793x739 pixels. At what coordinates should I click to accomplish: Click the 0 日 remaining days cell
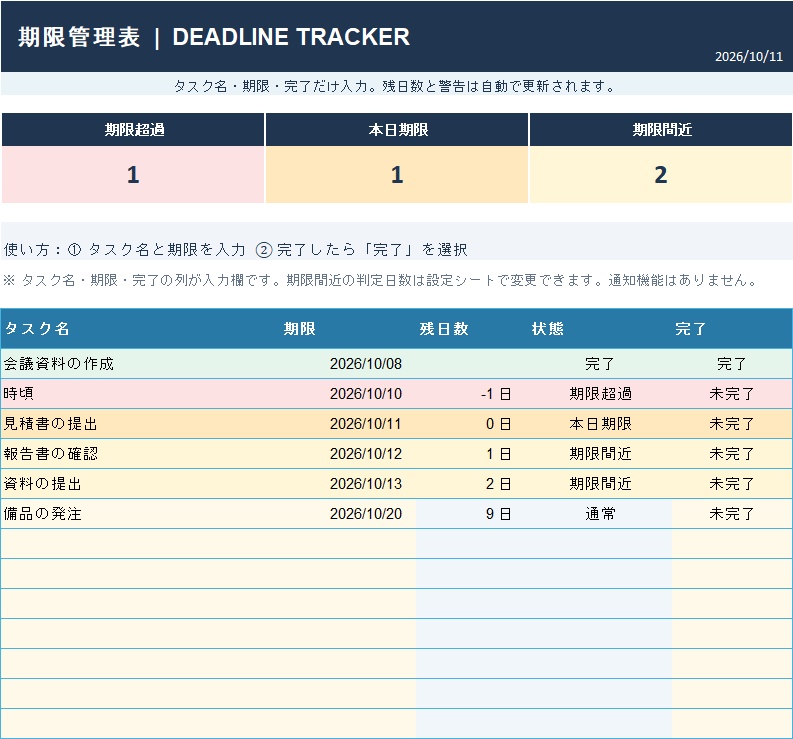(x=471, y=424)
